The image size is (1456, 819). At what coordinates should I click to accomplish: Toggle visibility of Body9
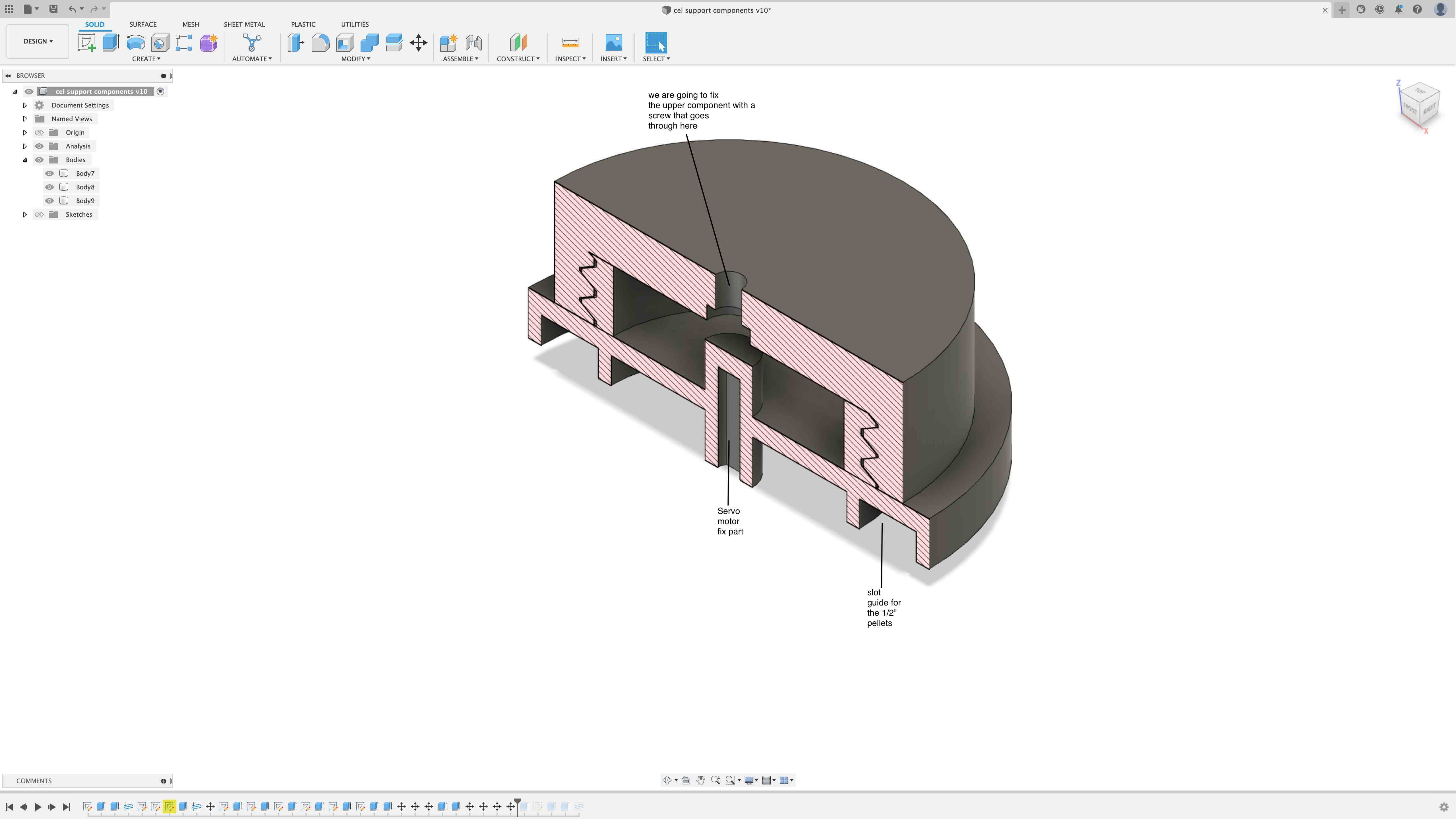[x=50, y=201]
